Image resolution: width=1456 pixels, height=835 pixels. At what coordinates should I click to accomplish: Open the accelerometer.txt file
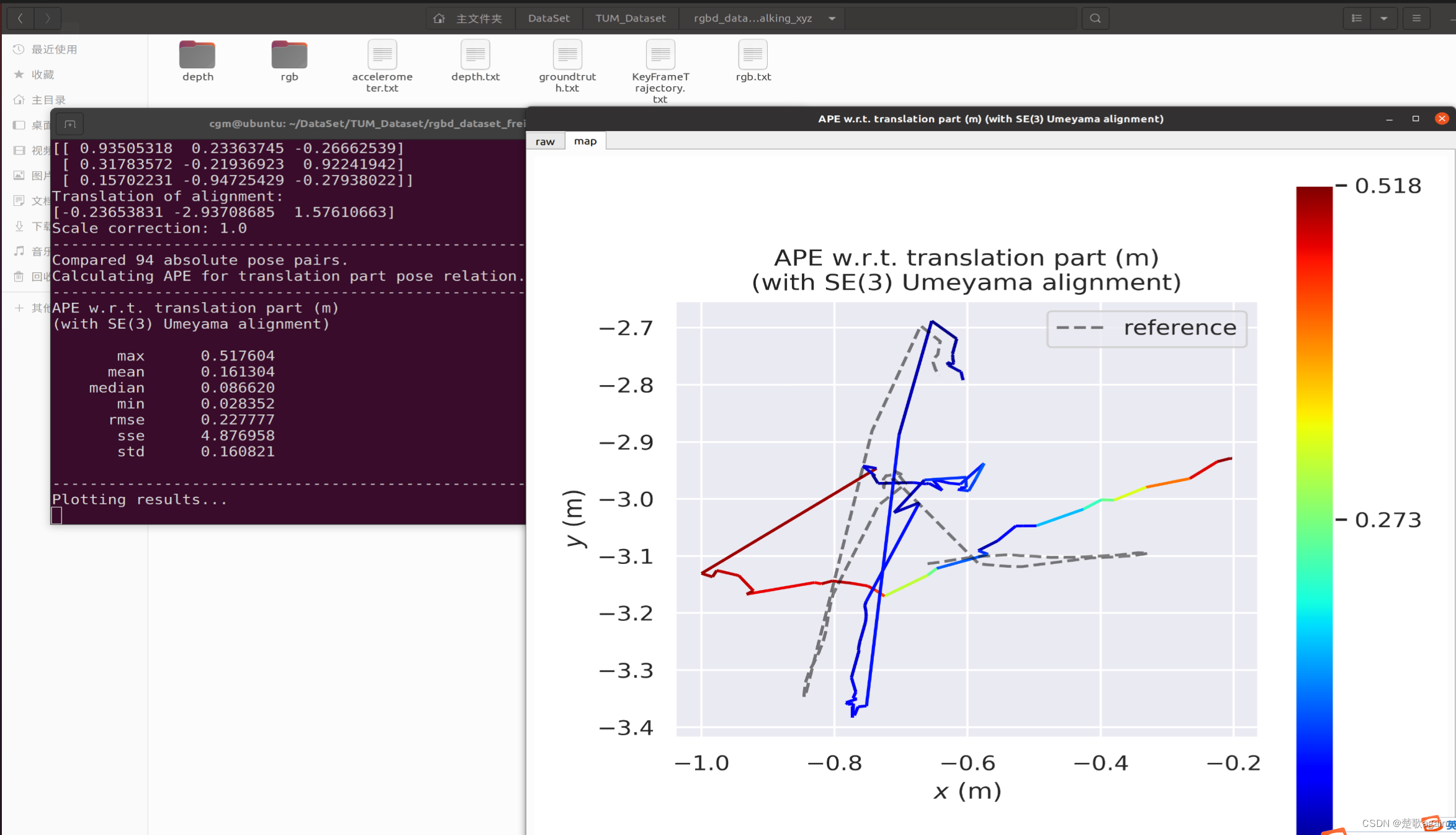point(382,56)
